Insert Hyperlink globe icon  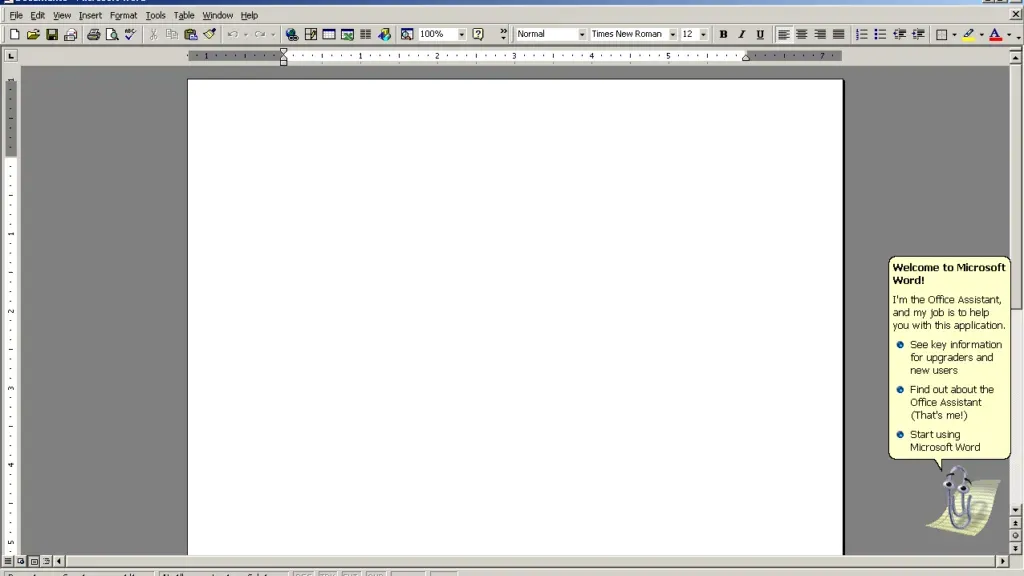pos(292,35)
